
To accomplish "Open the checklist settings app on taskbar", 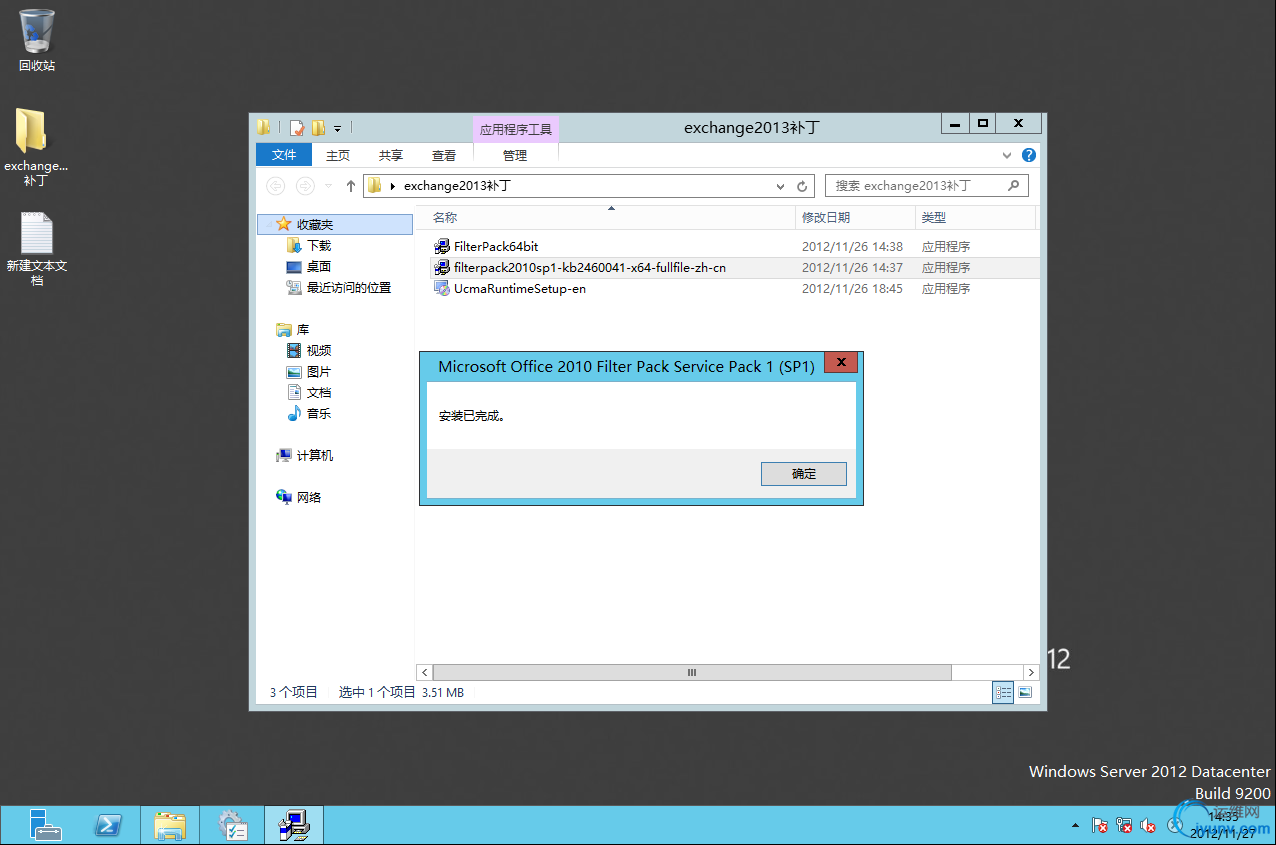I will point(232,825).
